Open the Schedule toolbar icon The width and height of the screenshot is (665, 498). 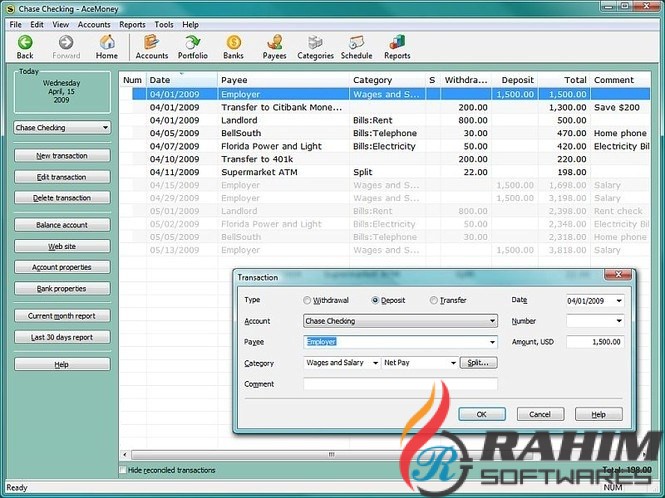[356, 47]
